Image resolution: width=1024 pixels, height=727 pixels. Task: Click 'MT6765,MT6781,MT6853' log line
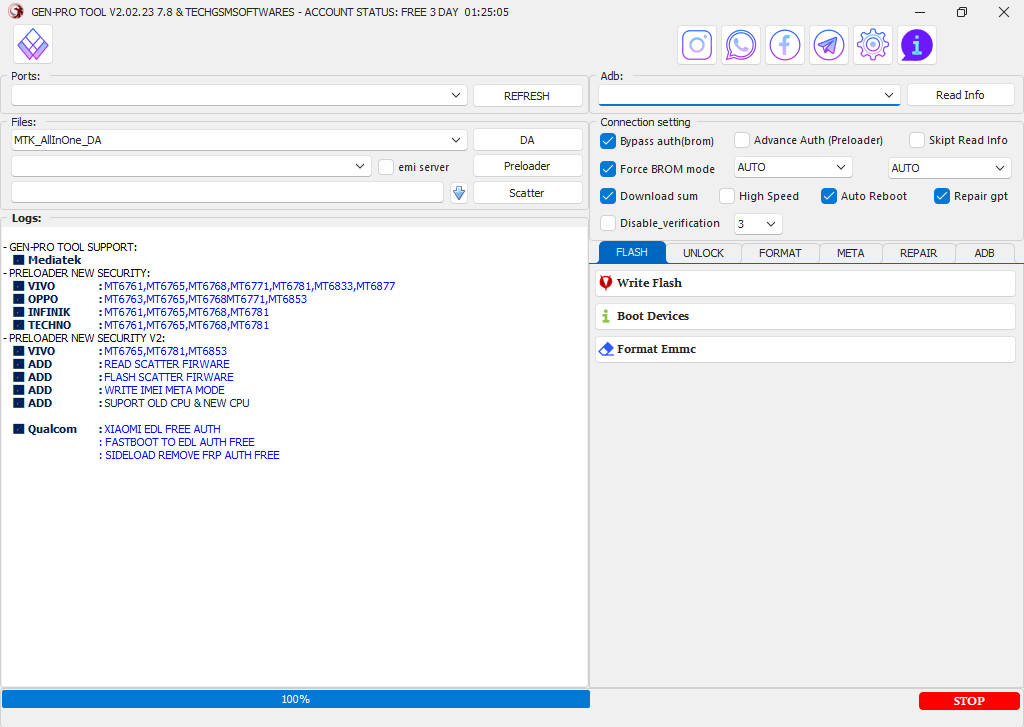tap(166, 351)
